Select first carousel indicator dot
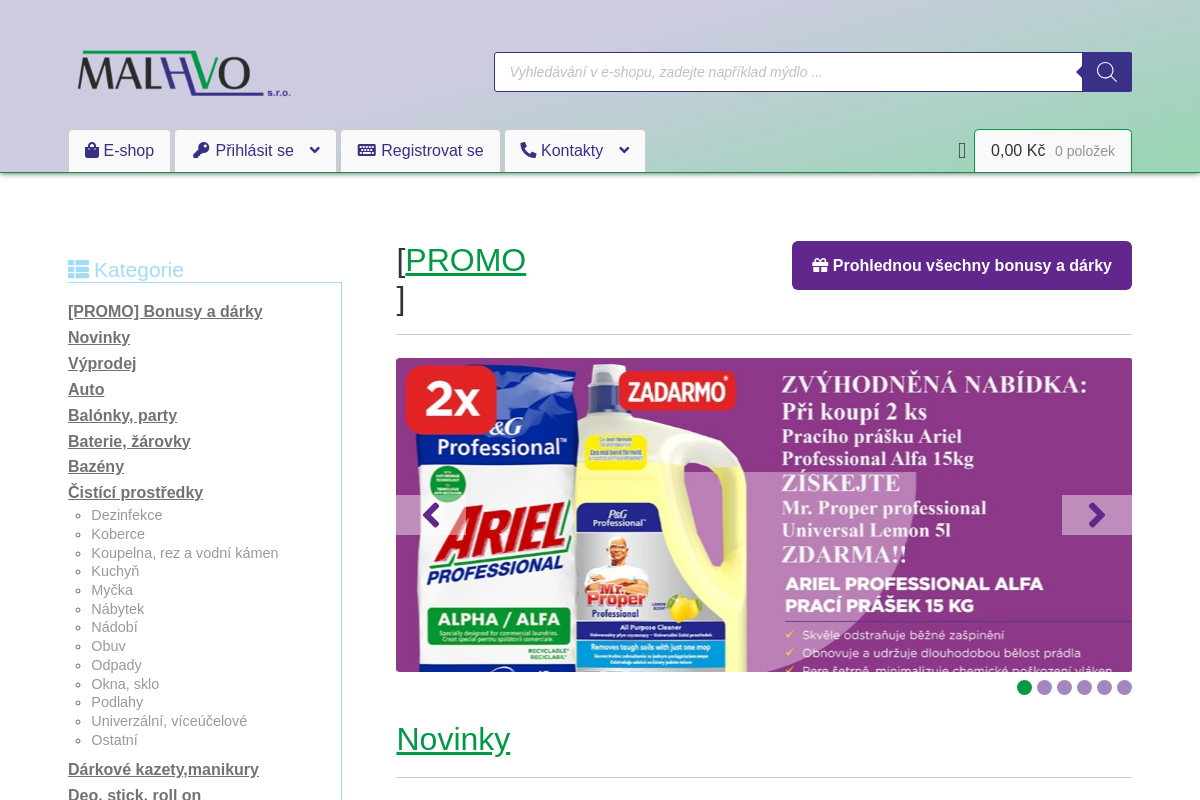 tap(1024, 687)
